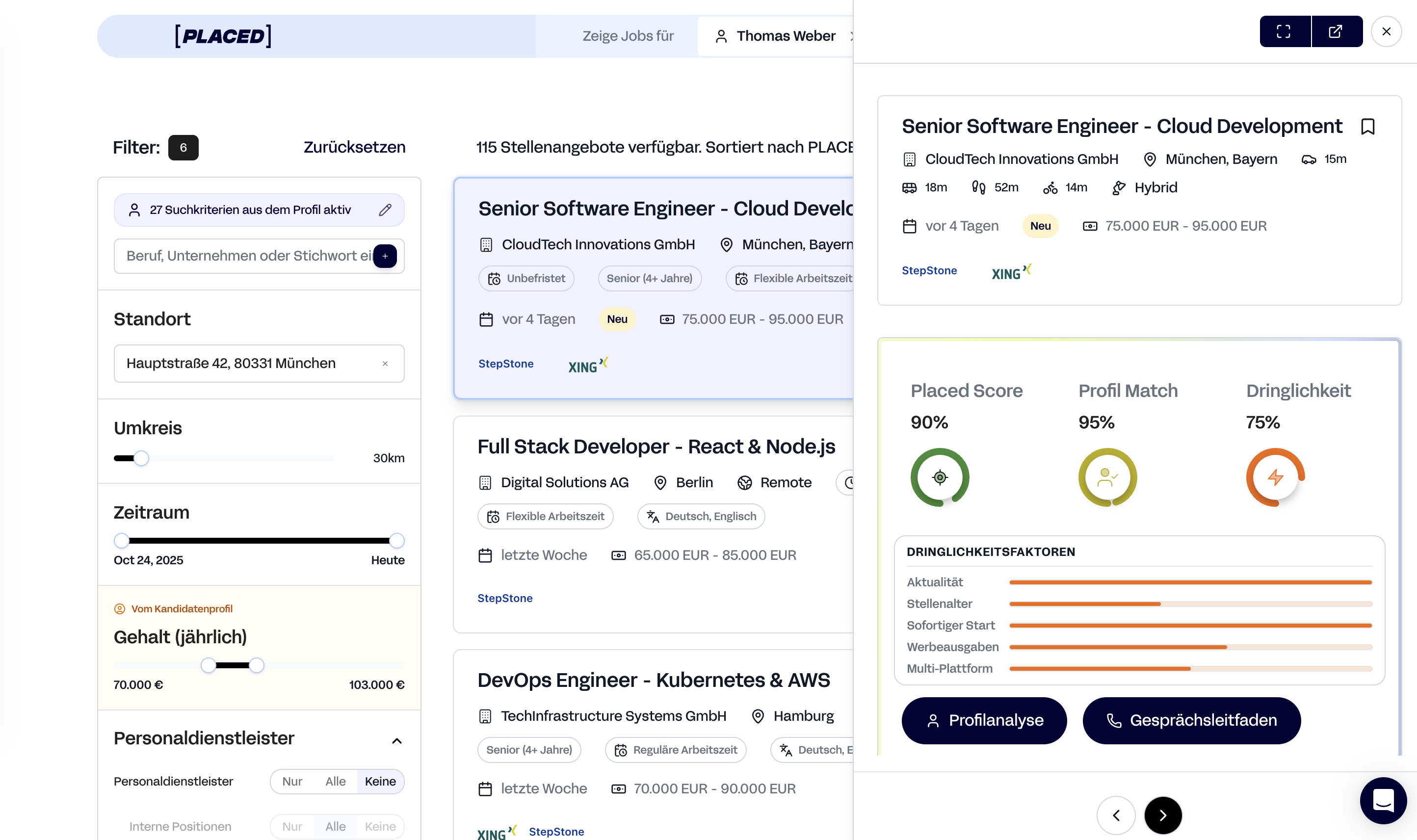
Task: Clear the Hauptstraße 42 location field
Action: click(x=385, y=364)
